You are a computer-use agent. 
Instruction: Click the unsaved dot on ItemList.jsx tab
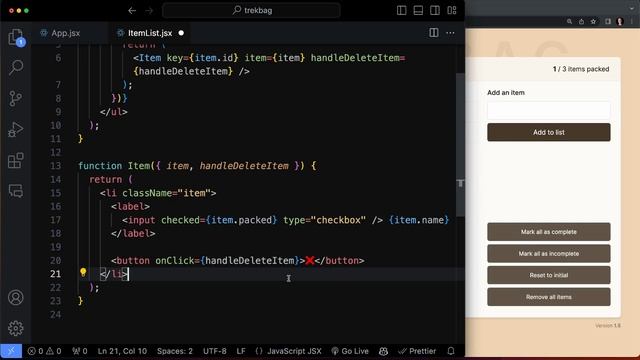pyautogui.click(x=181, y=33)
